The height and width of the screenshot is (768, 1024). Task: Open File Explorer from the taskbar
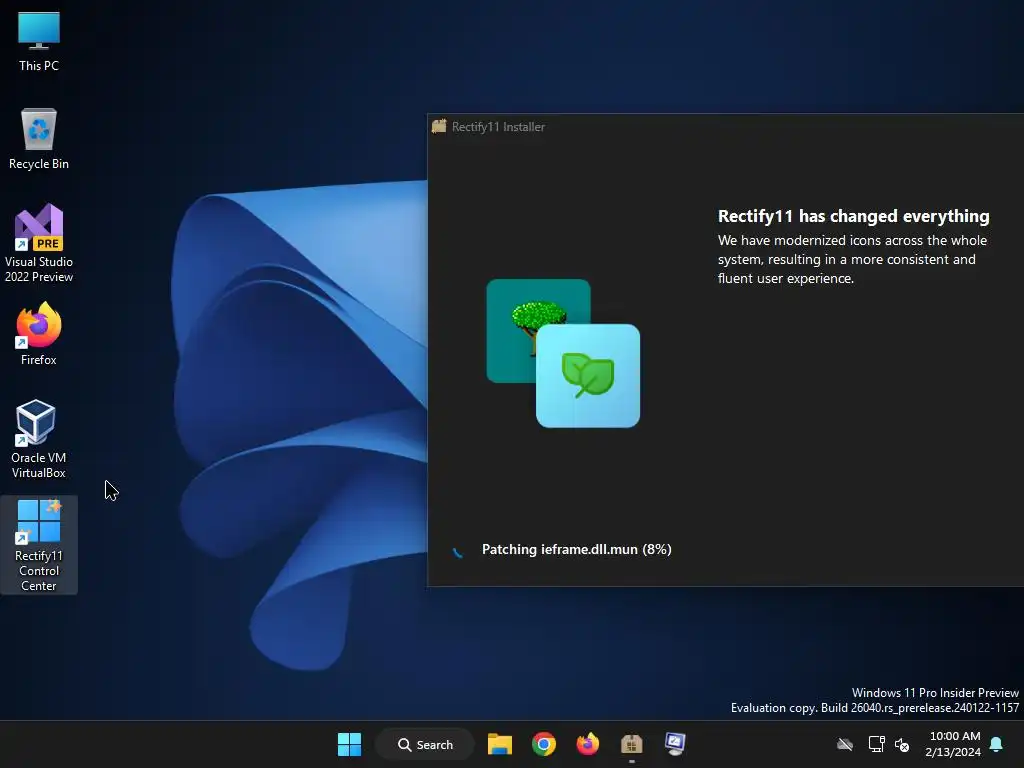pos(500,744)
